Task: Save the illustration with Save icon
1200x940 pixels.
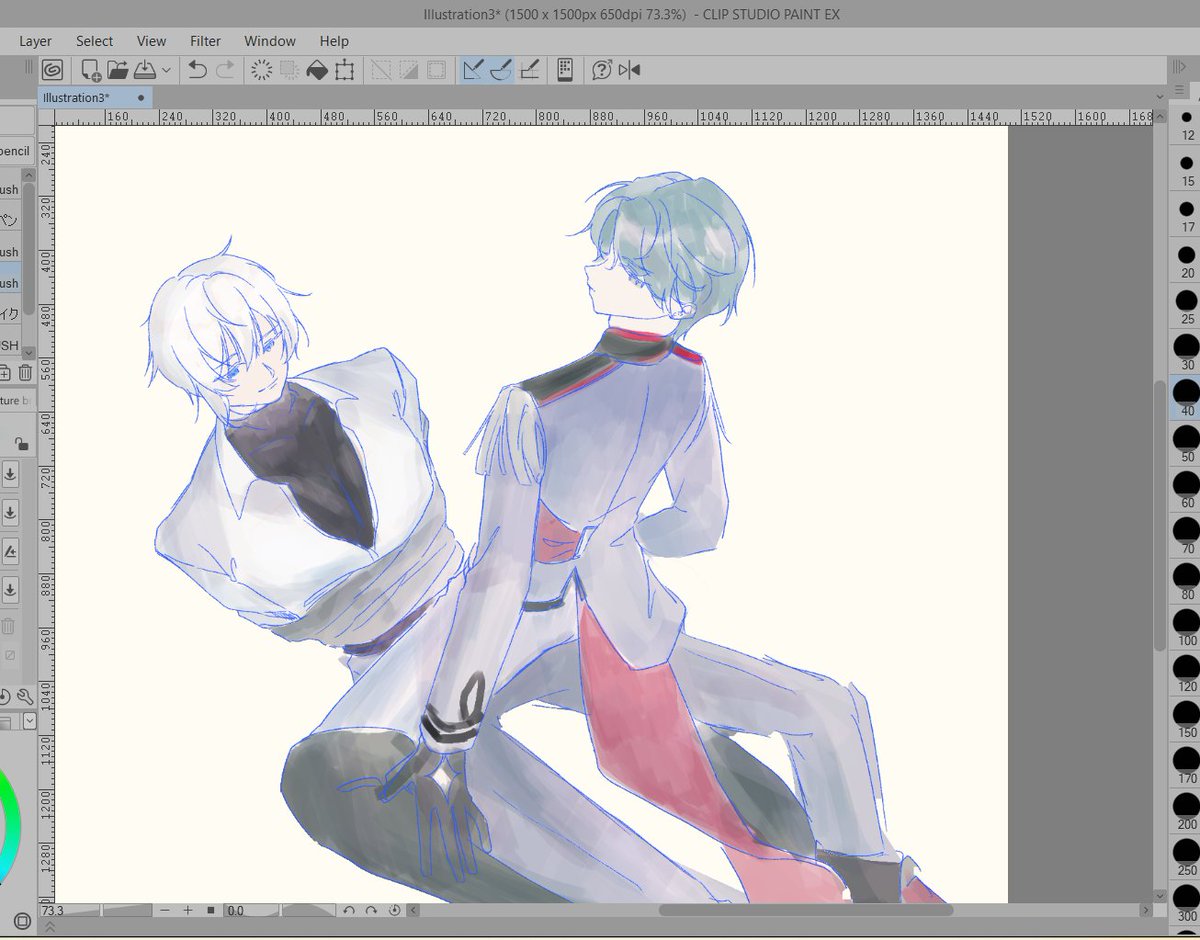Action: [x=144, y=70]
